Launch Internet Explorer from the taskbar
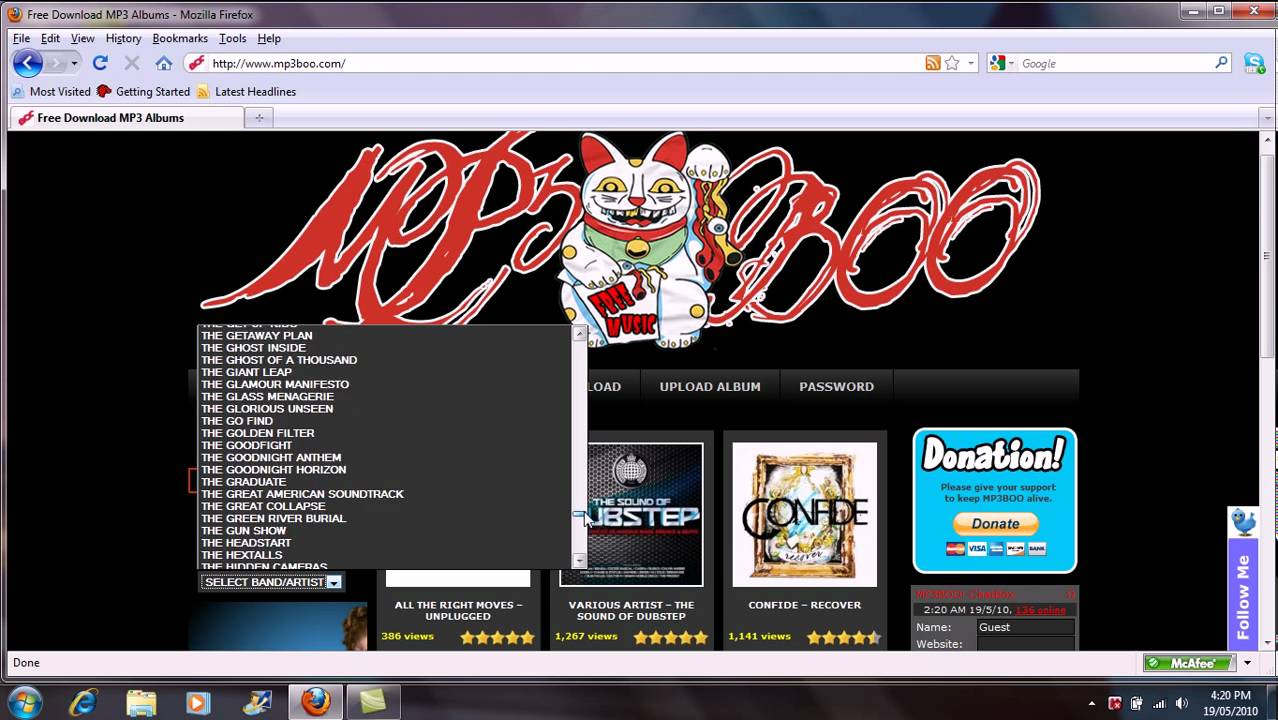1278x720 pixels. click(x=83, y=702)
